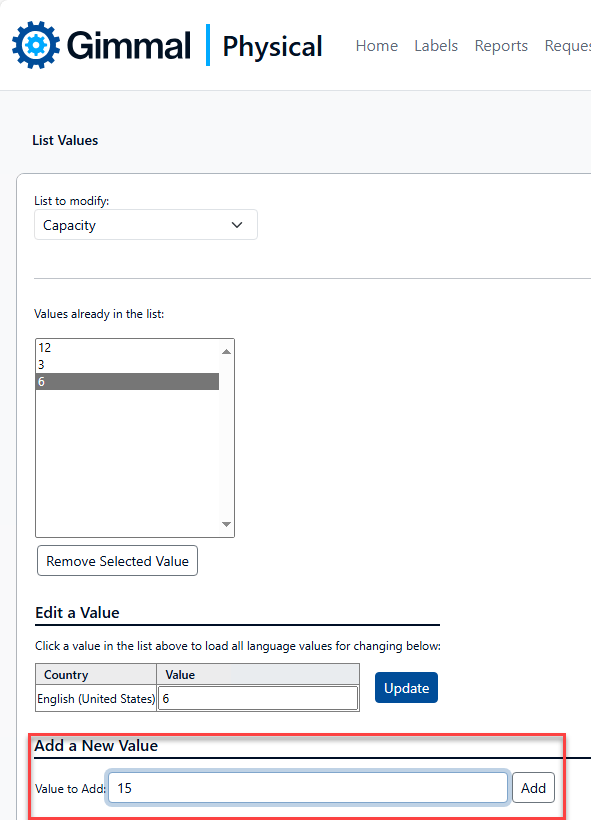
Task: Click the list box scroll down arrow
Action: (x=226, y=524)
